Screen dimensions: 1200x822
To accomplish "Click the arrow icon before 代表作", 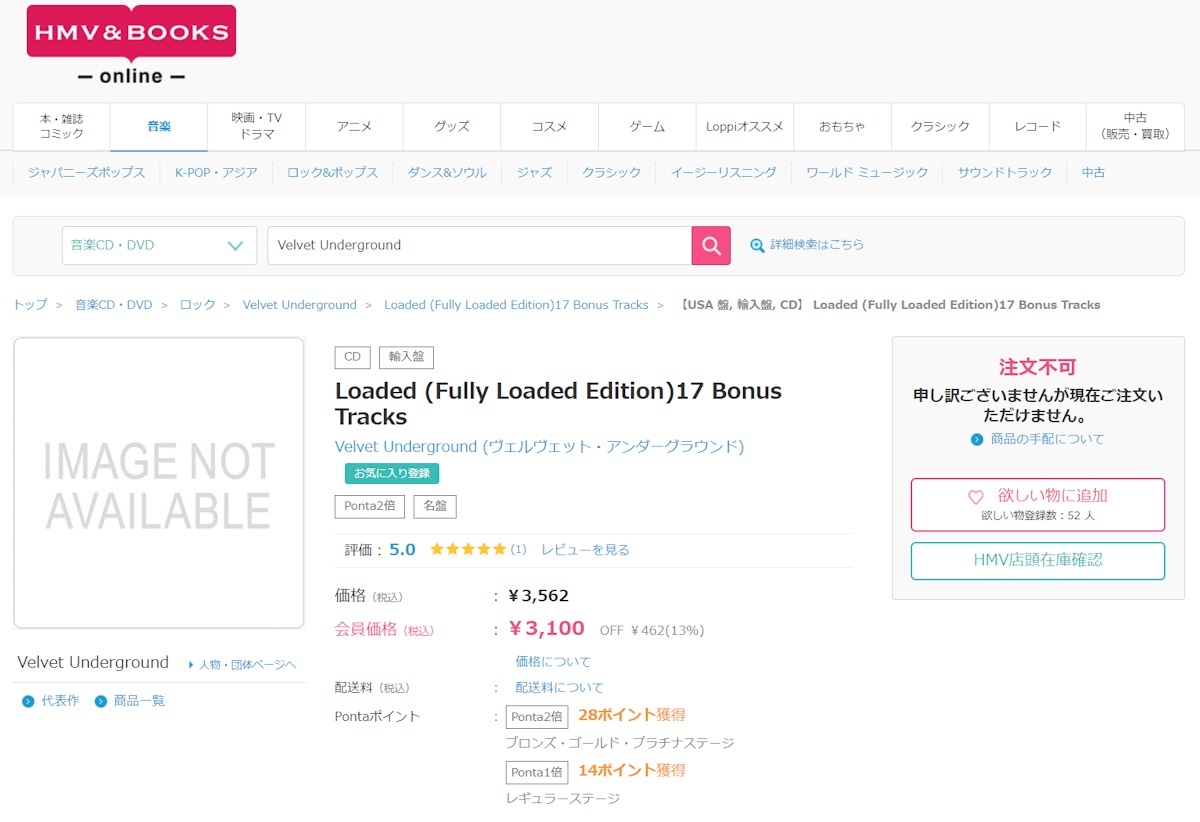I will coord(28,702).
